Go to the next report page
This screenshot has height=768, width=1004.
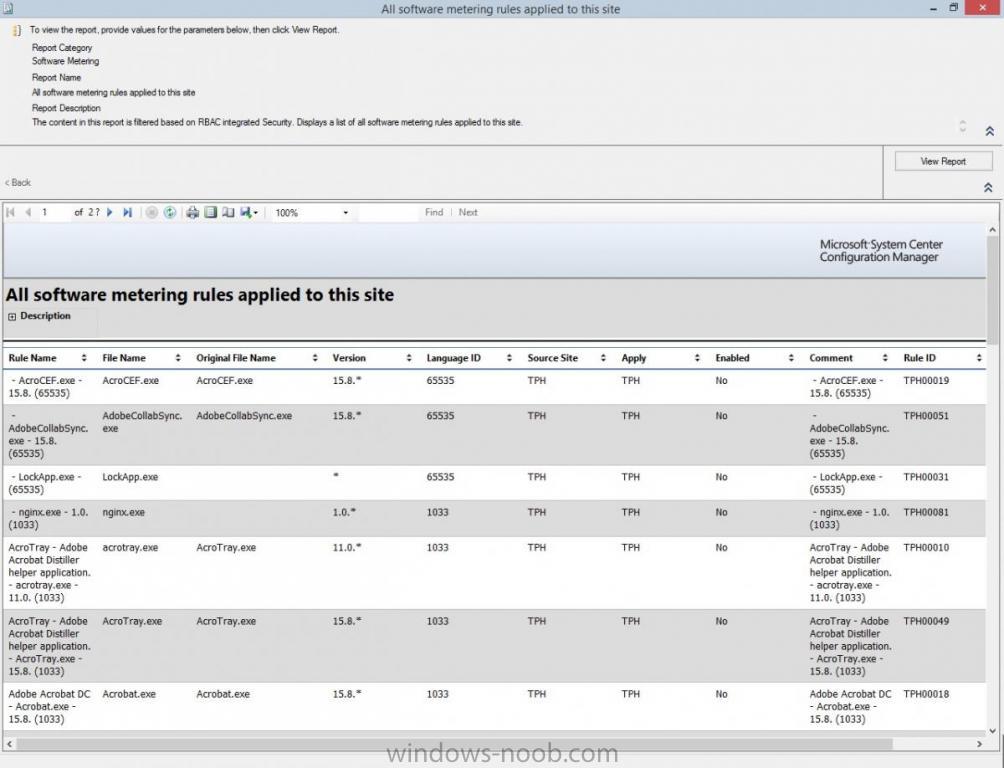[109, 212]
